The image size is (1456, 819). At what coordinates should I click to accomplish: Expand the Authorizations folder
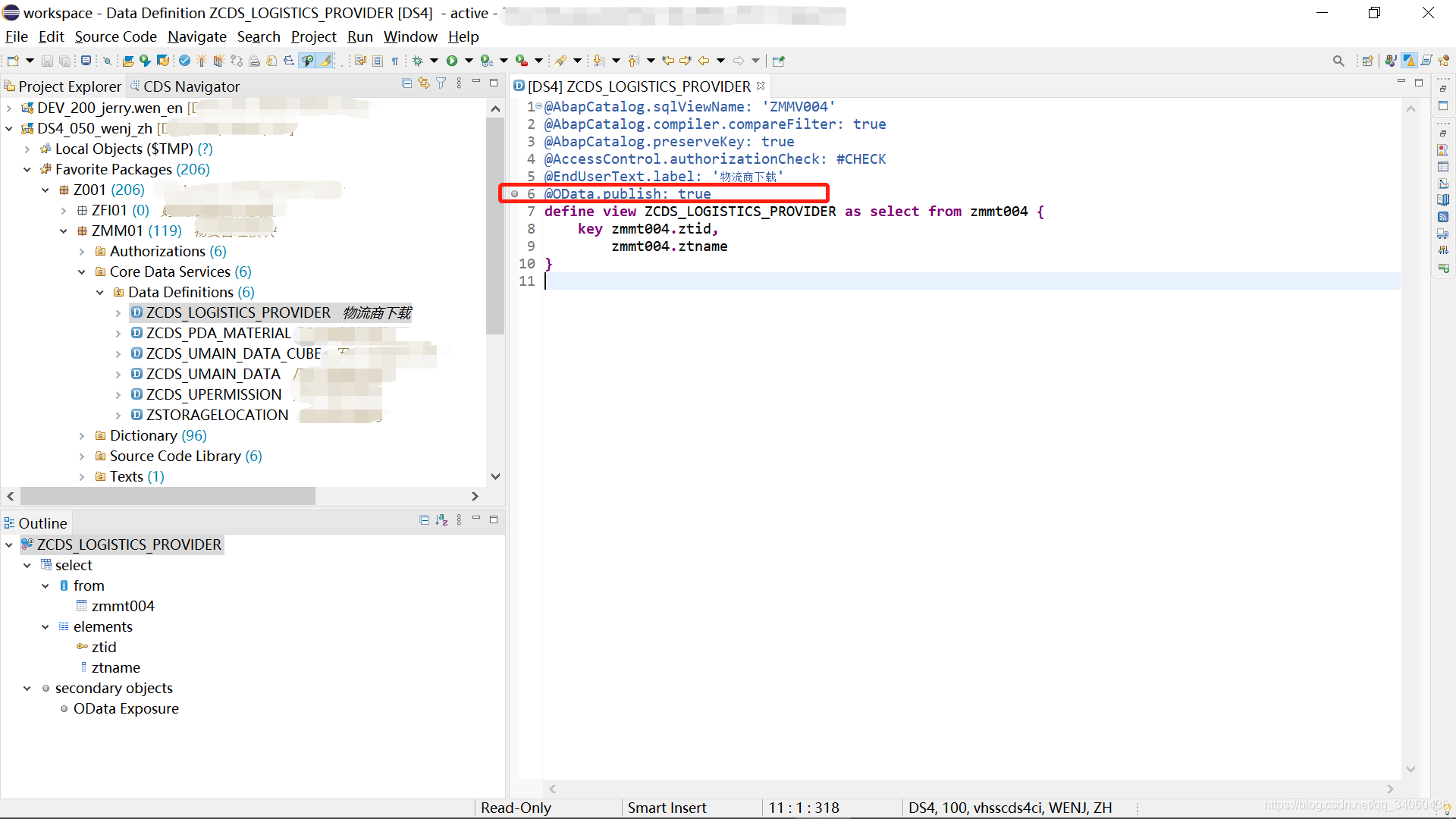82,252
